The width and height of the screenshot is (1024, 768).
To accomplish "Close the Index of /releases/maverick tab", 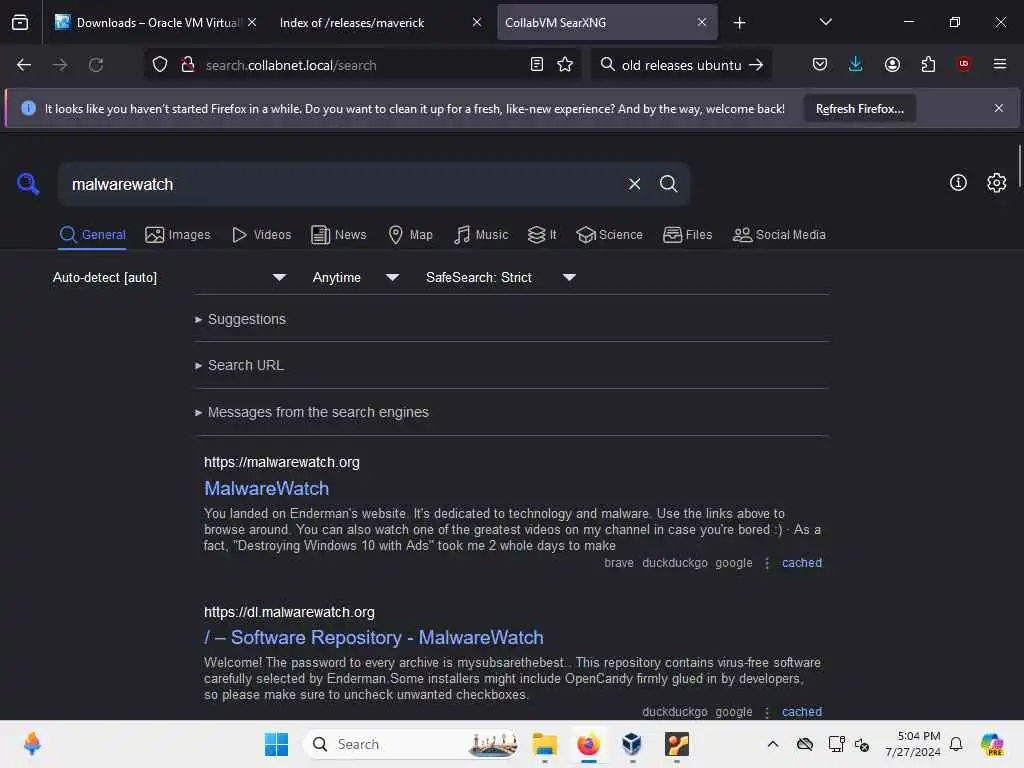I will tap(477, 22).
